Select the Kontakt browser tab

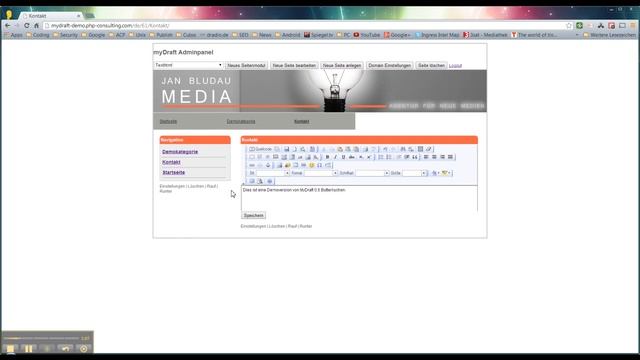coord(51,16)
